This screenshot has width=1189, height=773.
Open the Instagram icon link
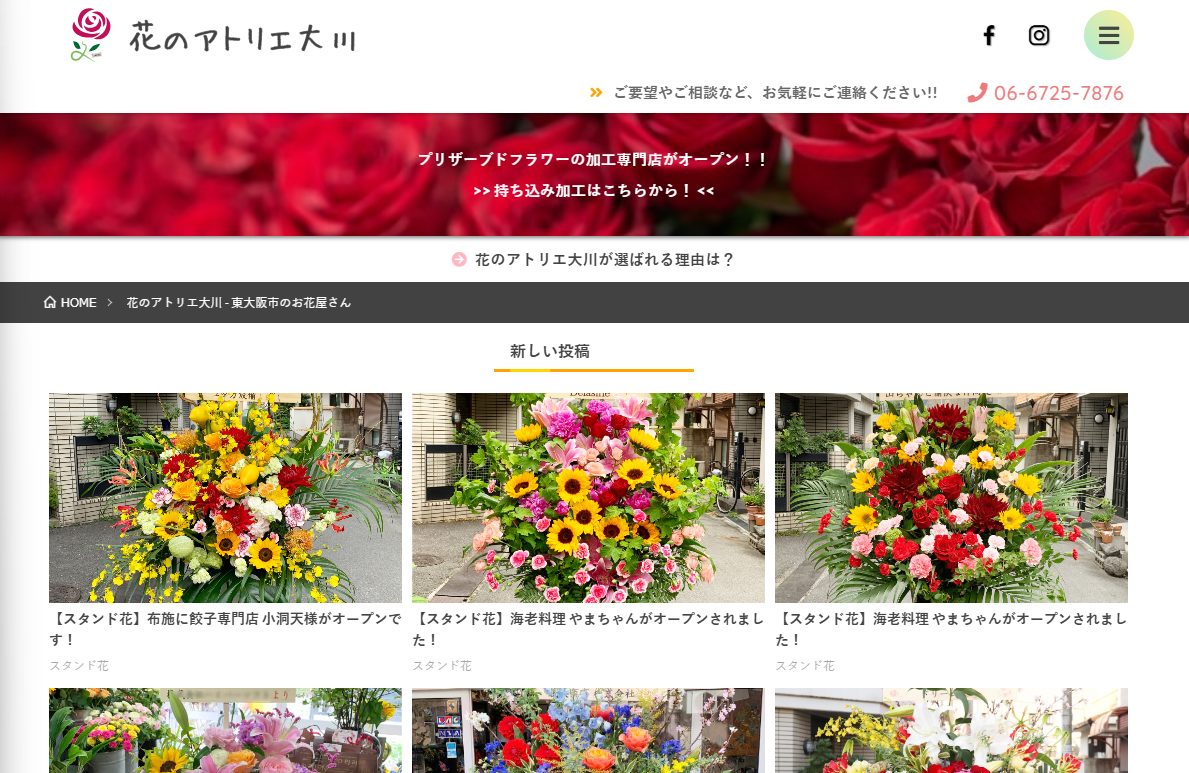[x=1039, y=36]
